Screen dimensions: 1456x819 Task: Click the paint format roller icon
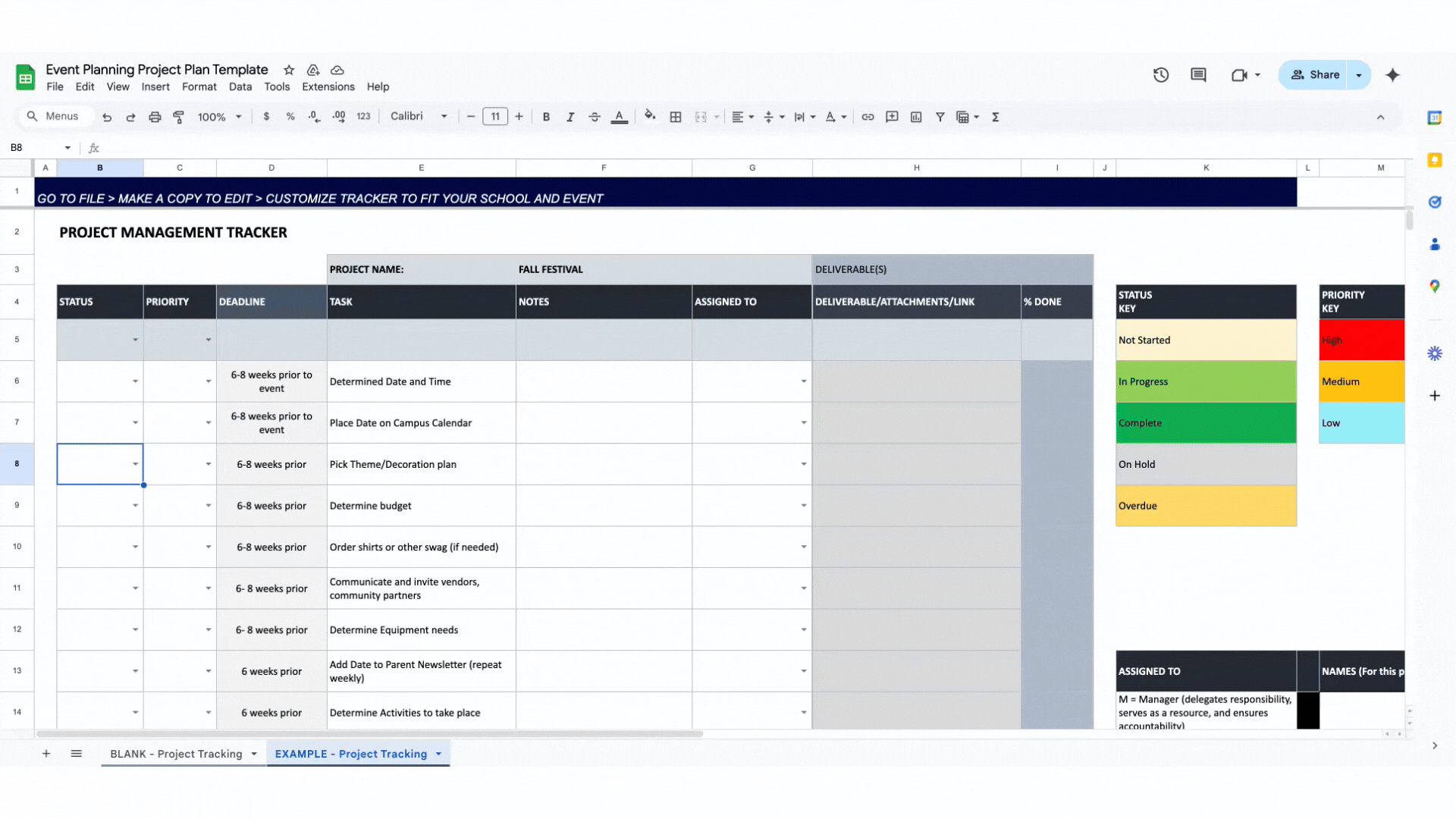(179, 117)
